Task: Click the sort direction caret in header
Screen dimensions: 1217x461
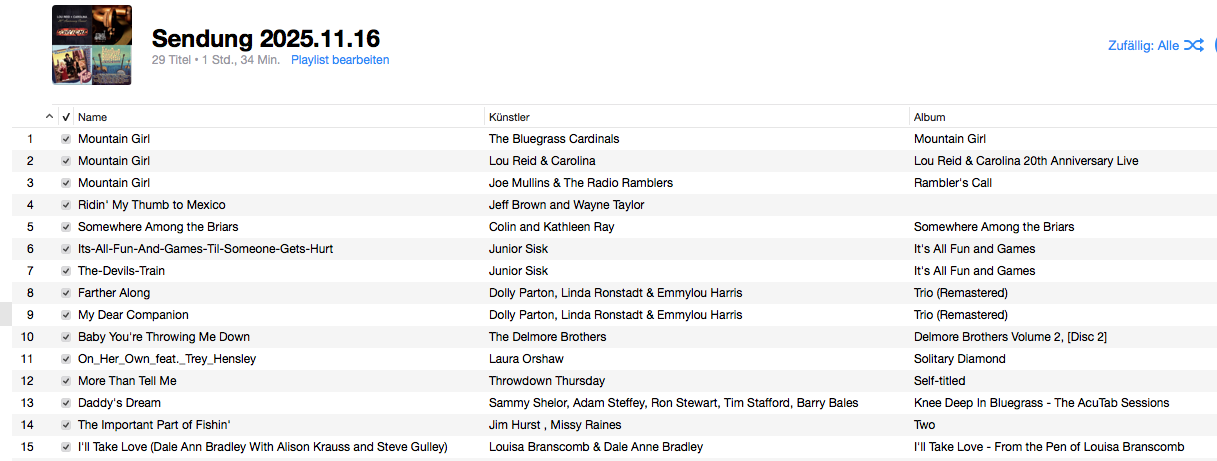Action: click(x=50, y=117)
